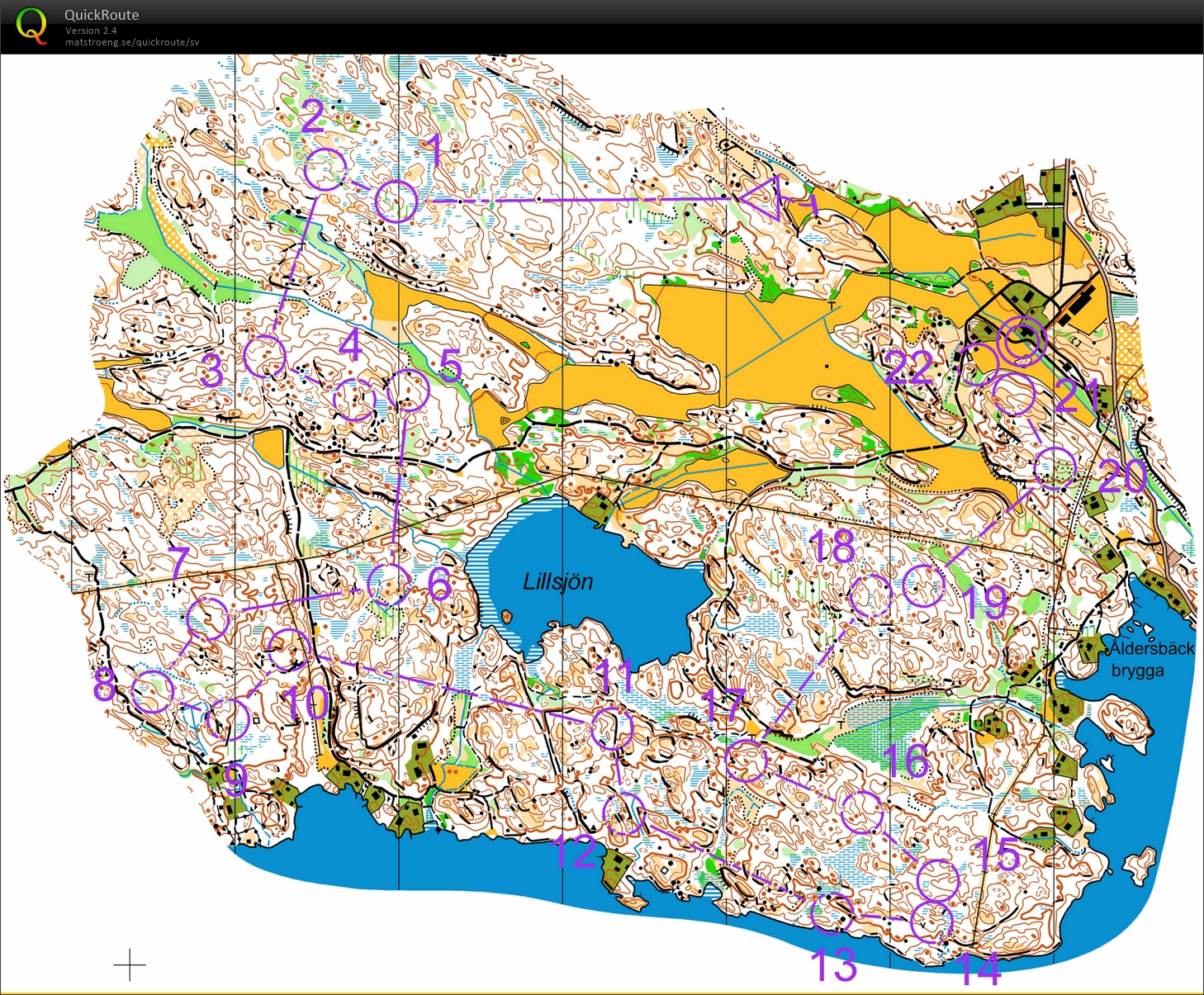
Task: Click the purple number 7 label
Action: pyautogui.click(x=180, y=563)
